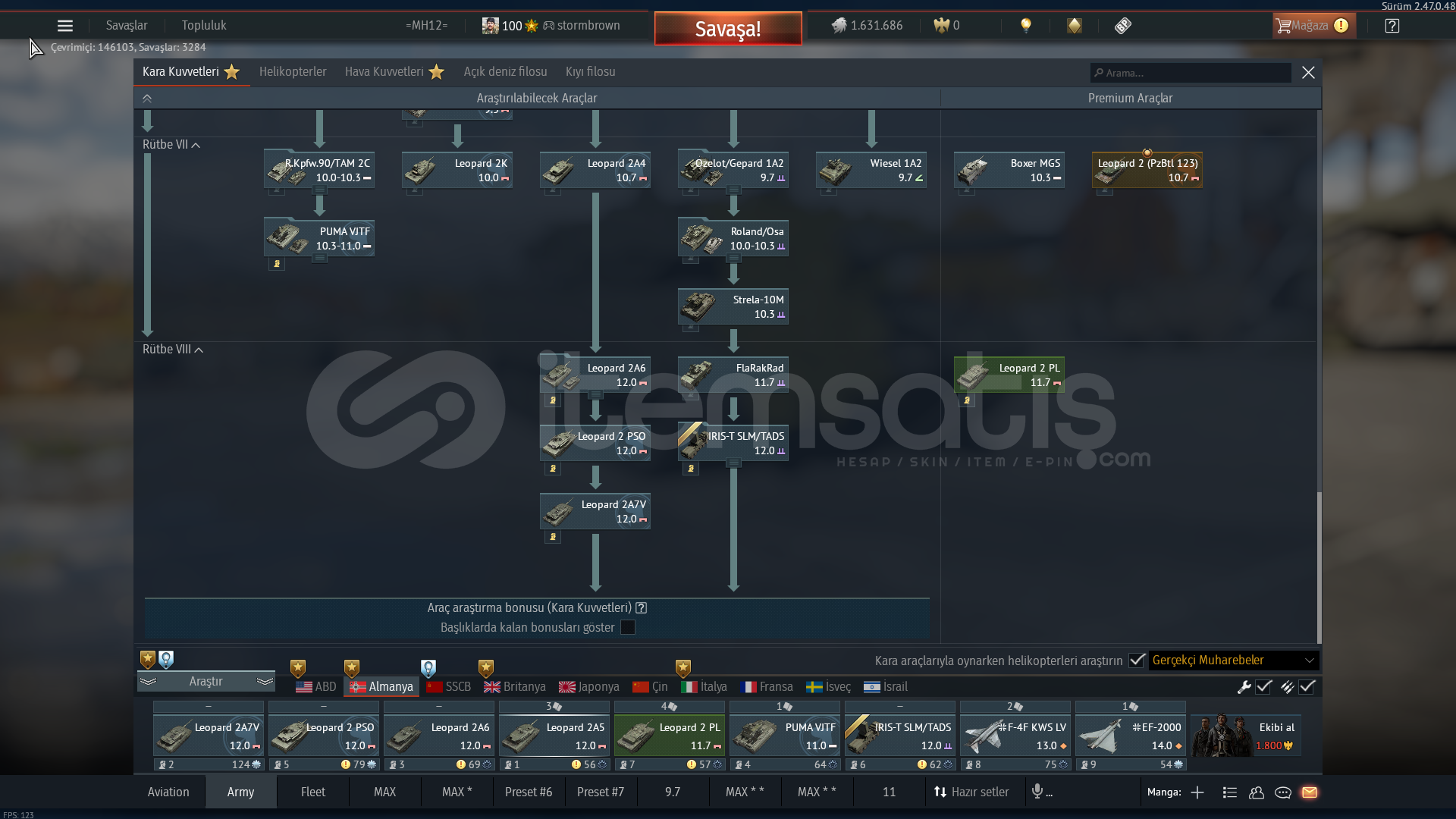The width and height of the screenshot is (1456, 819).
Task: Click the Savaşa! battle button
Action: pyautogui.click(x=728, y=29)
